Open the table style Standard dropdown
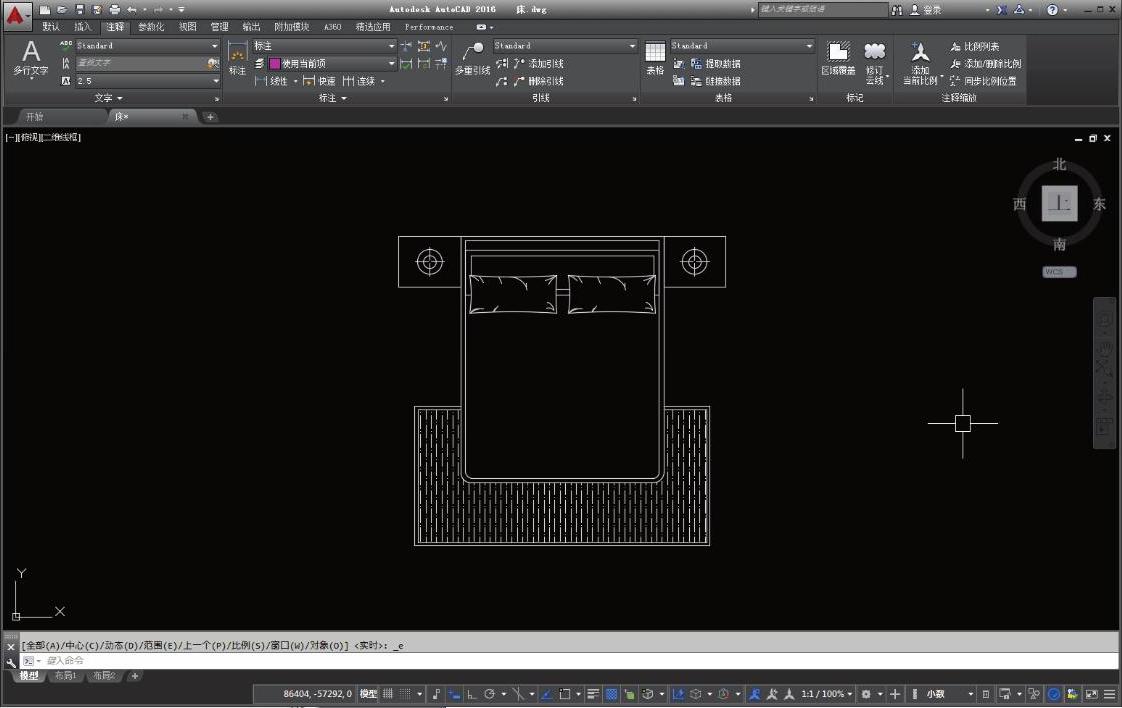The width and height of the screenshot is (1122, 708). tap(742, 46)
